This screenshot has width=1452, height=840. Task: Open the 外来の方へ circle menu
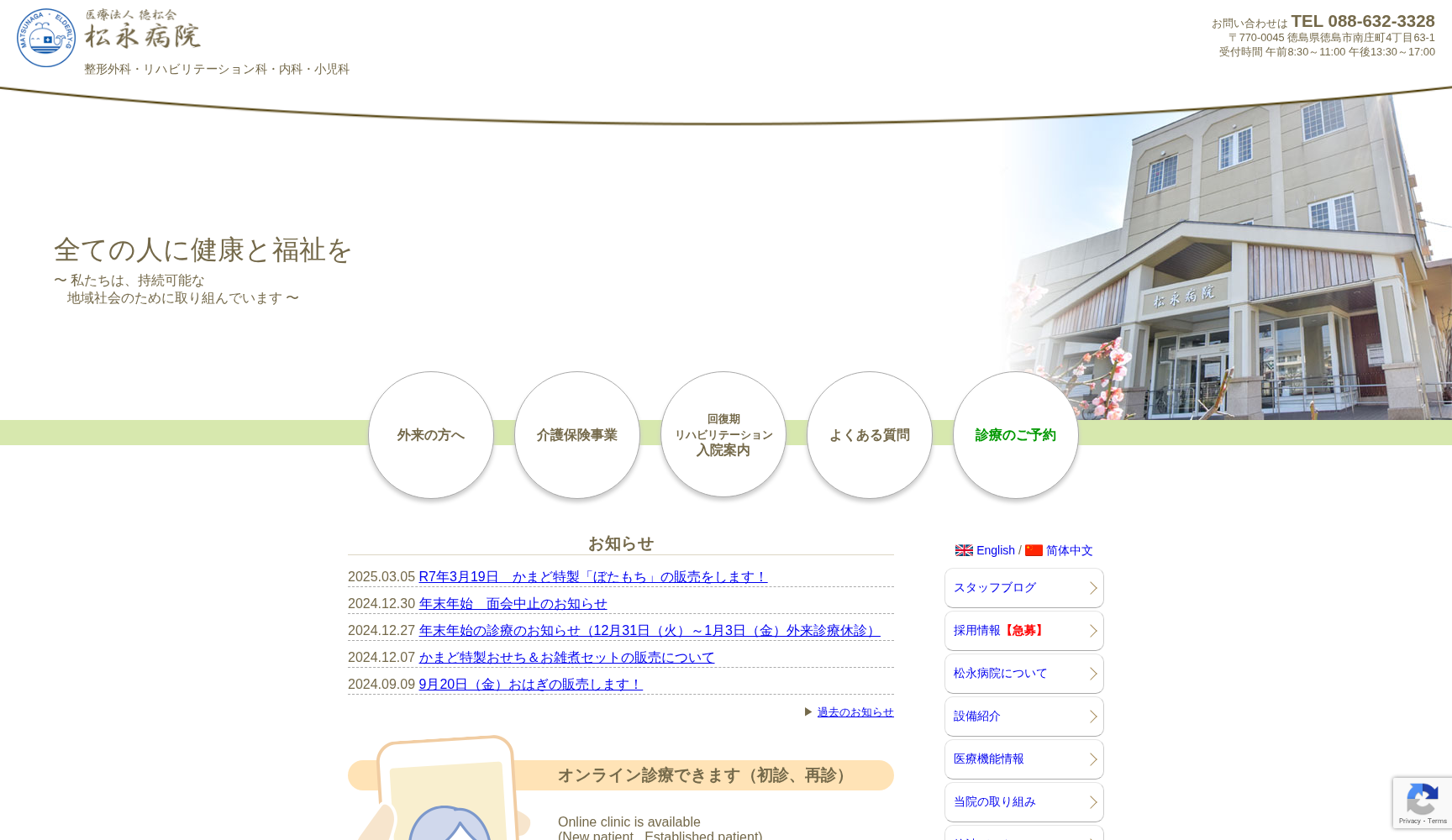pos(431,435)
